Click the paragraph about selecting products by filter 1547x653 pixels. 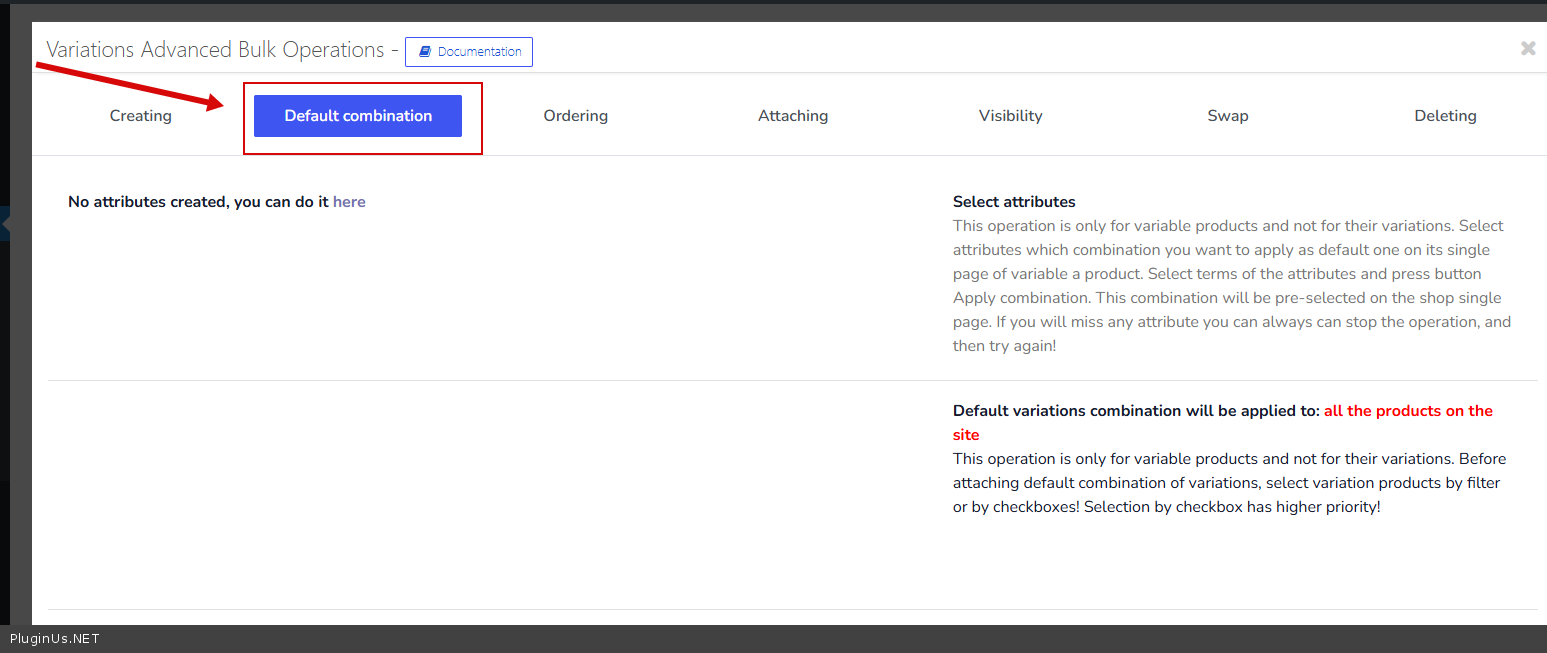[1229, 483]
